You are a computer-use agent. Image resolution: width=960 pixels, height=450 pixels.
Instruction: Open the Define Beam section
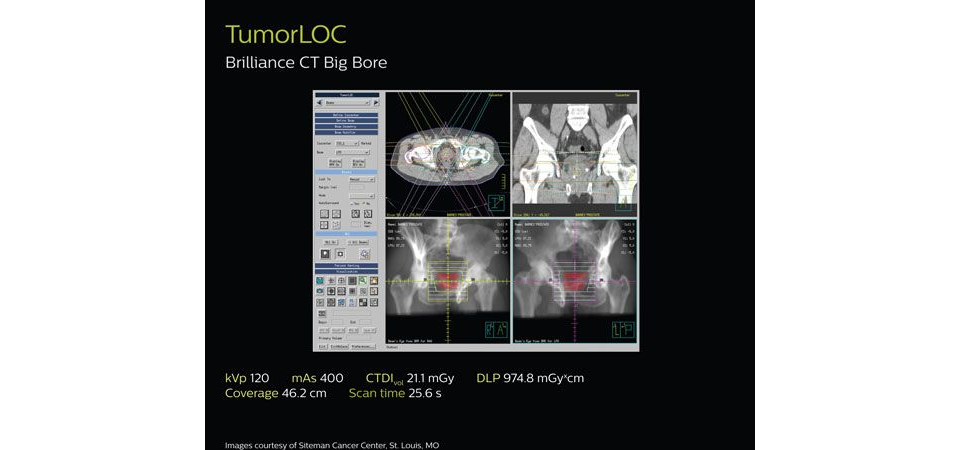pyautogui.click(x=347, y=120)
